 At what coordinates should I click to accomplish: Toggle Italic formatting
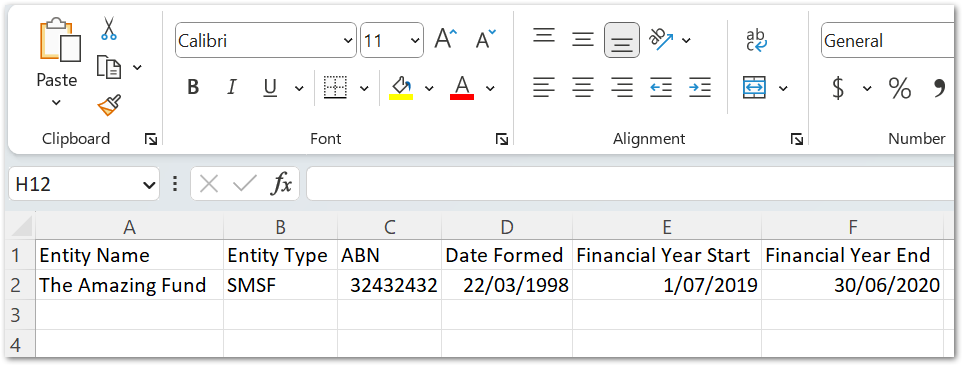click(x=232, y=88)
